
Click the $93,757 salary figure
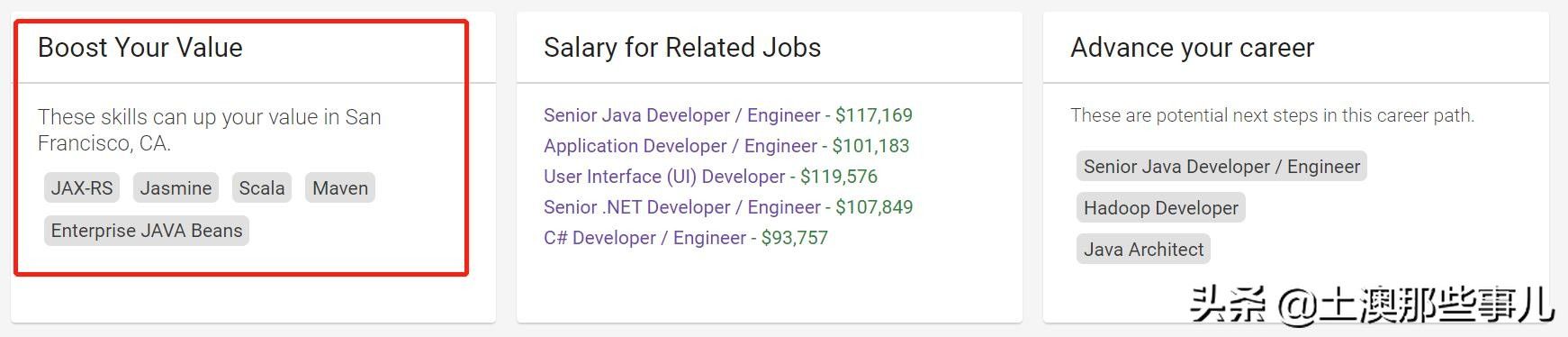click(x=795, y=238)
